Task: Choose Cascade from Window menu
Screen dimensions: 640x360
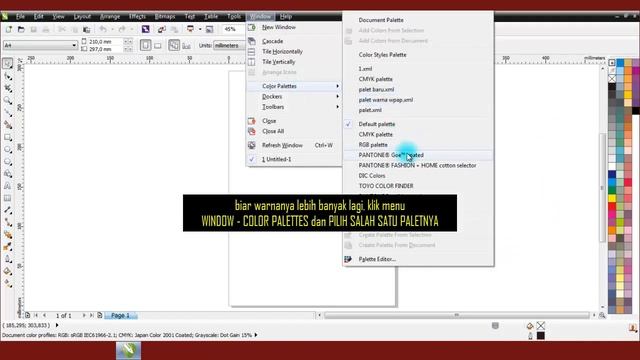Action: click(x=294, y=41)
